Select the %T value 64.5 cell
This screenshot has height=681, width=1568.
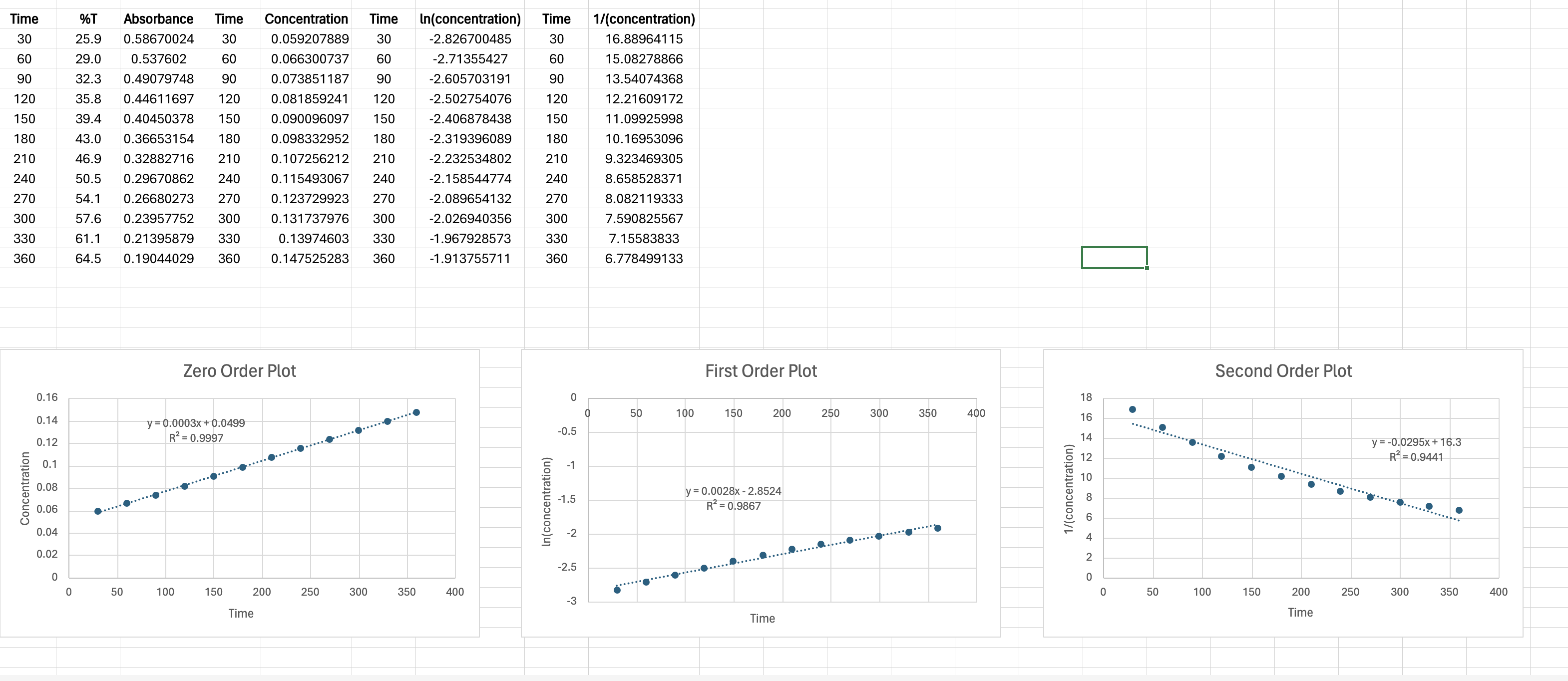(88, 259)
